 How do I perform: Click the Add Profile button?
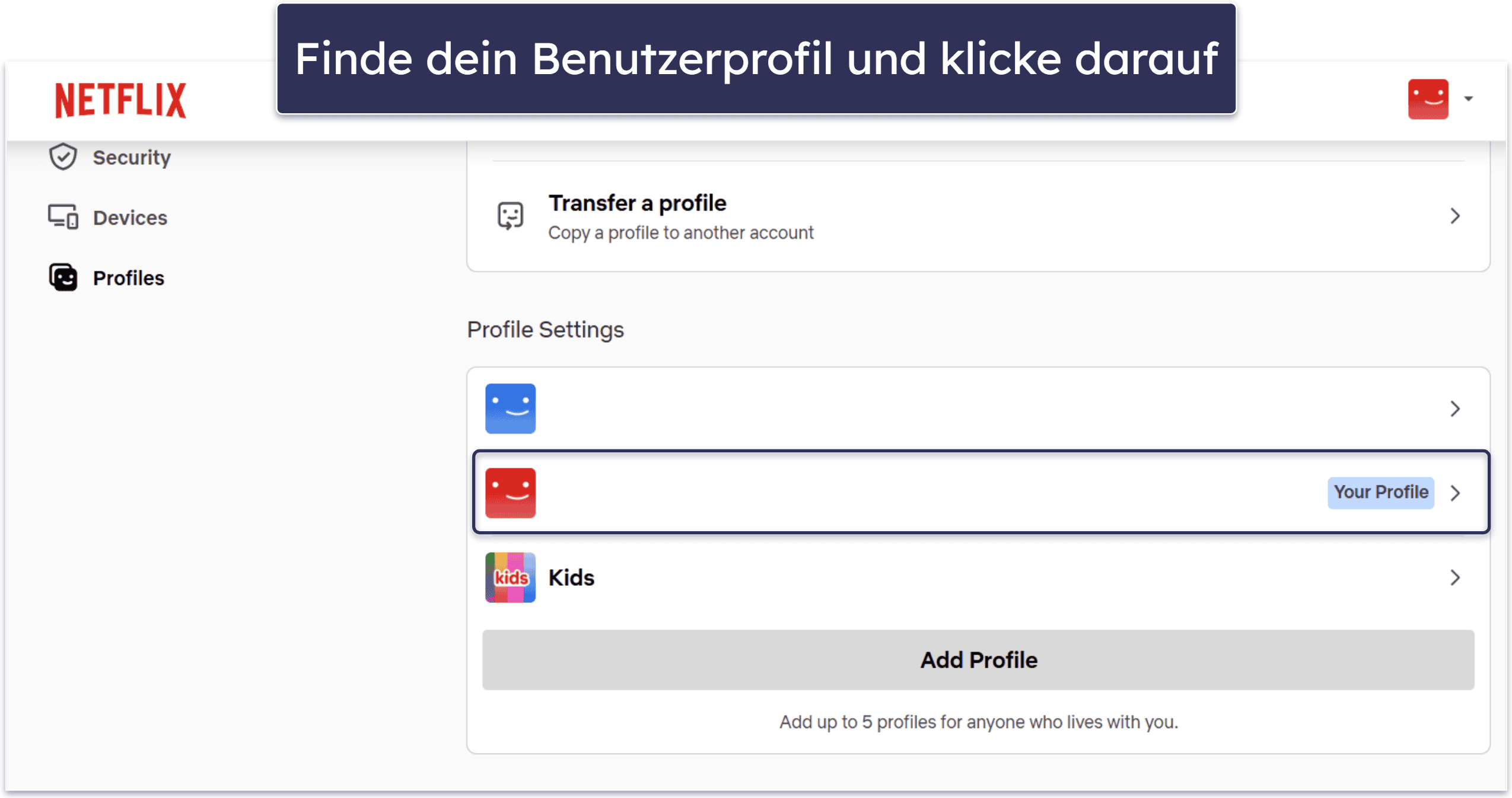(978, 660)
